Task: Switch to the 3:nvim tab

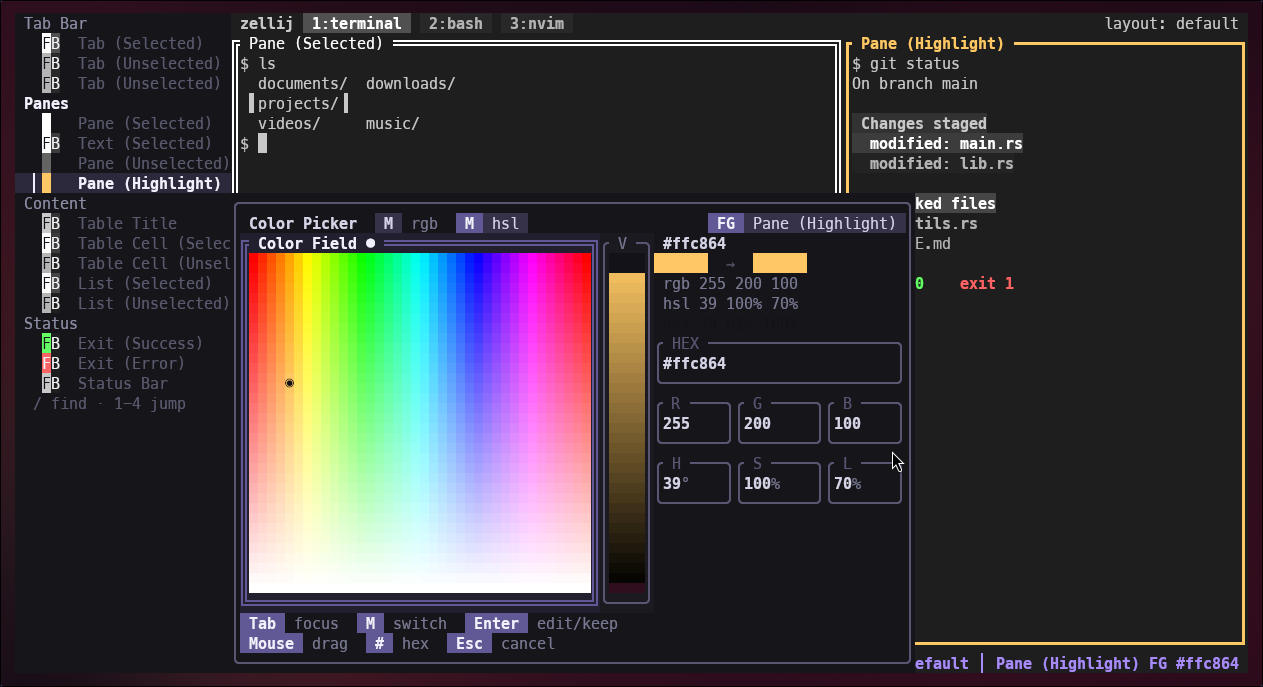Action: click(537, 23)
